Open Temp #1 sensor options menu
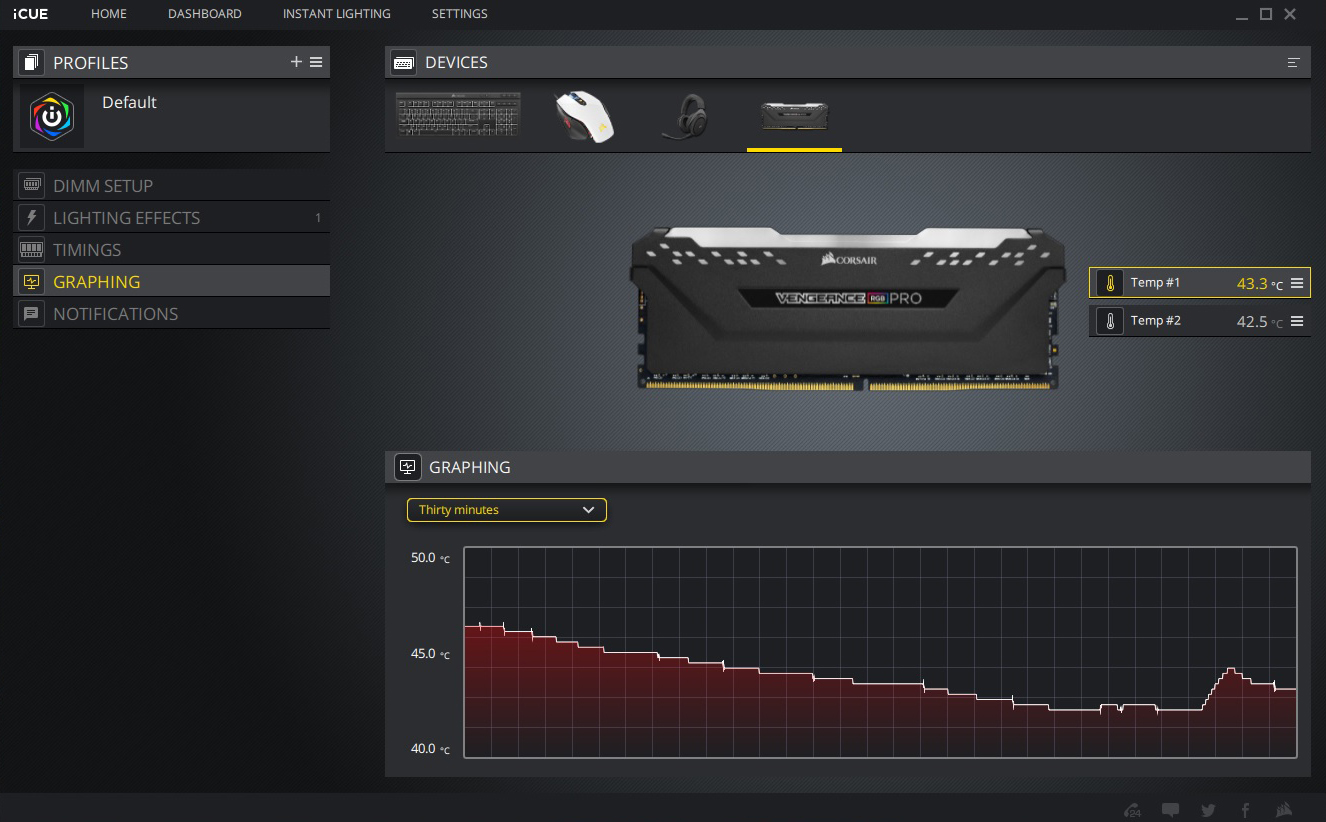The height and width of the screenshot is (822, 1326). [x=1297, y=283]
